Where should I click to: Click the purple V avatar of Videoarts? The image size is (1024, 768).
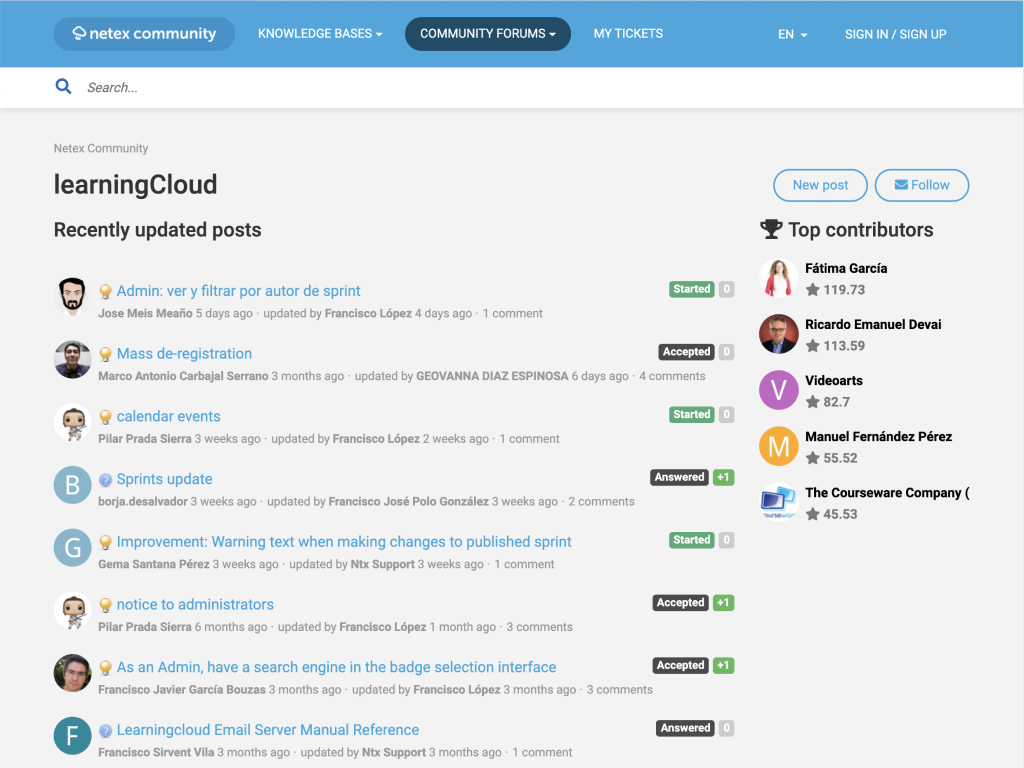coord(778,390)
